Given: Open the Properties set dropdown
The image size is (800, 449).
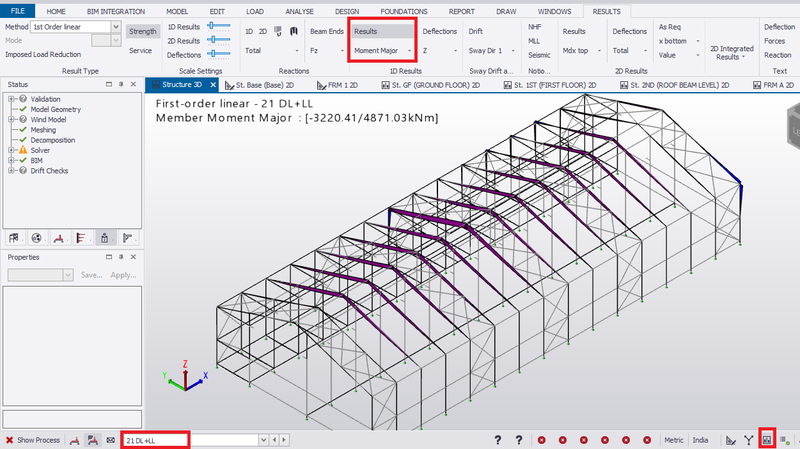Looking at the screenshot, I should (x=68, y=275).
